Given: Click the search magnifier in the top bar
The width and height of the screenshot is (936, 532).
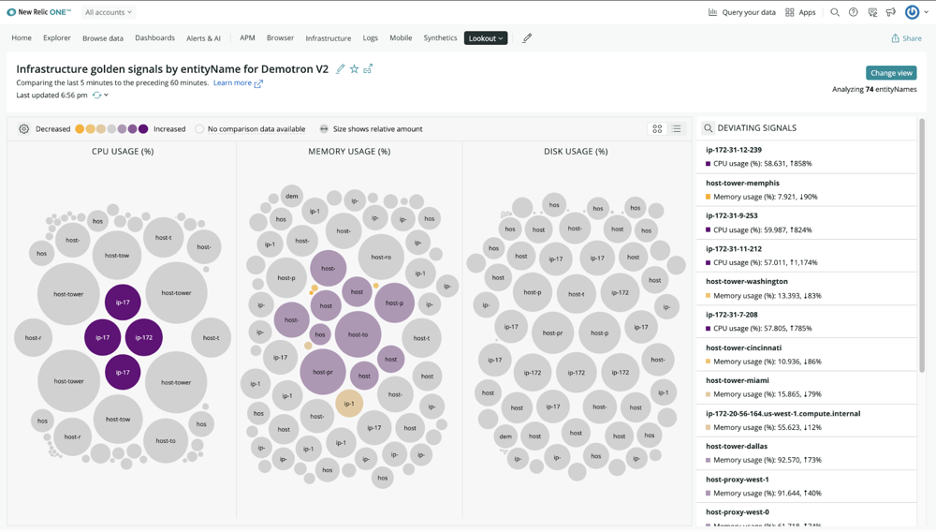Looking at the screenshot, I should tap(835, 13).
